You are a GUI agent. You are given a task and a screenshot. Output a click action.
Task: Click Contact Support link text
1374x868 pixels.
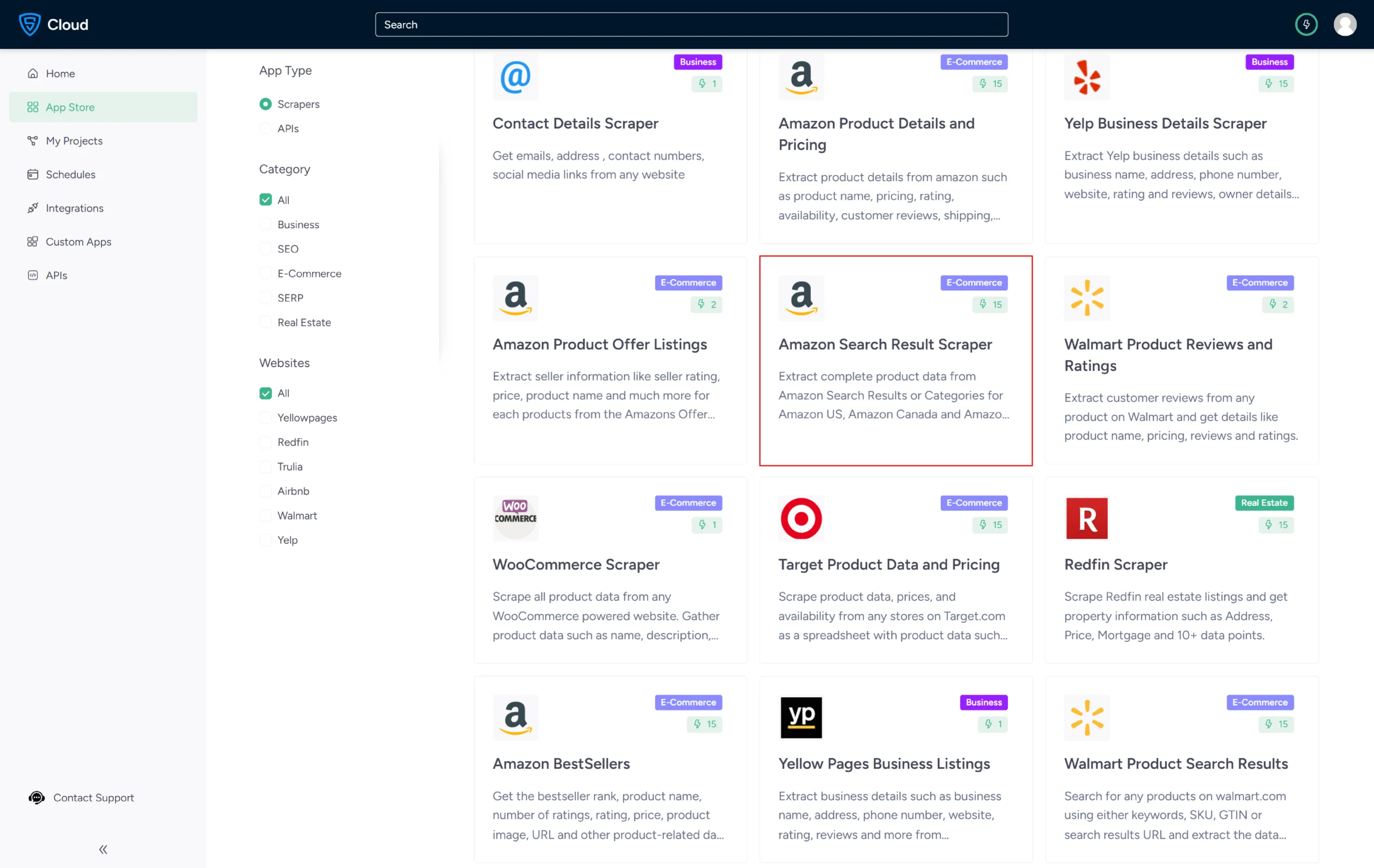click(93, 798)
